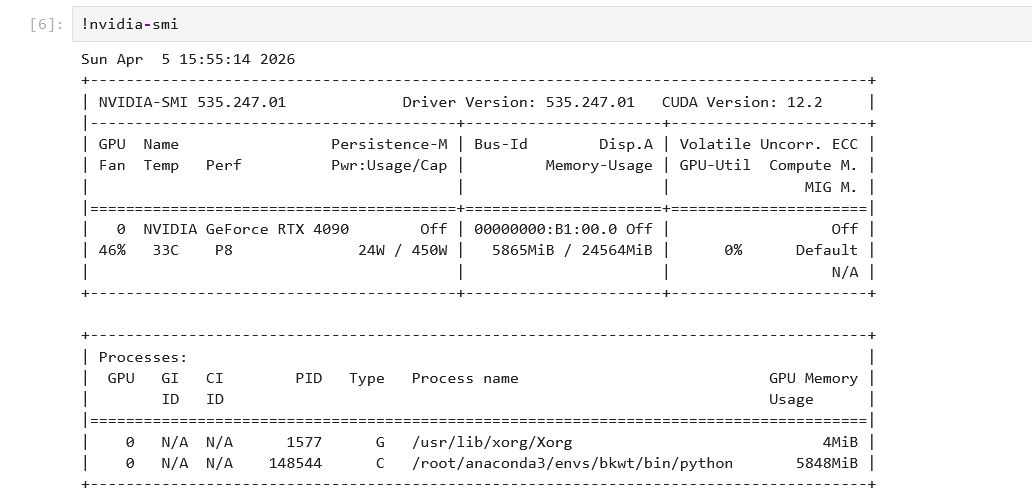
Task: Click the CUDA Version: 12.2 text
Action: tap(742, 102)
